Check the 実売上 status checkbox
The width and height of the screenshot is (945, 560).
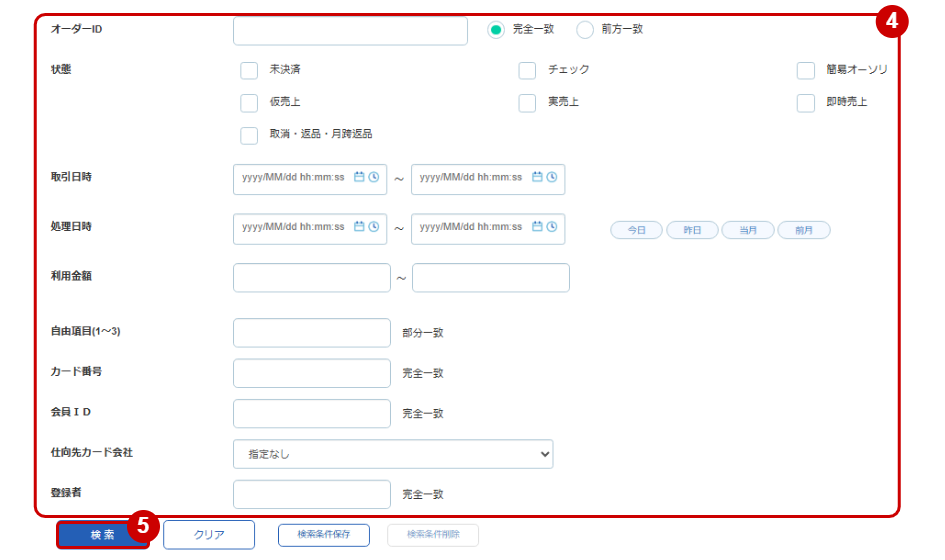click(527, 103)
